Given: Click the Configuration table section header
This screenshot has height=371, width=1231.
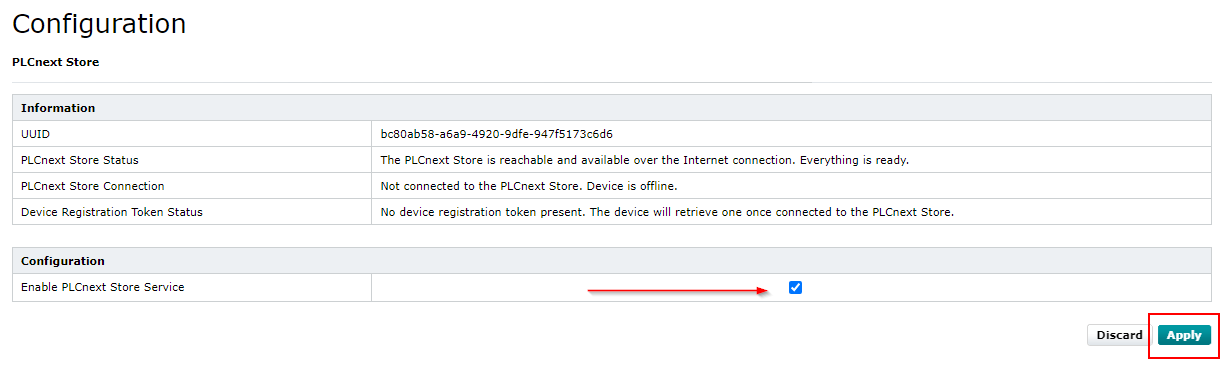Looking at the screenshot, I should coord(63,261).
